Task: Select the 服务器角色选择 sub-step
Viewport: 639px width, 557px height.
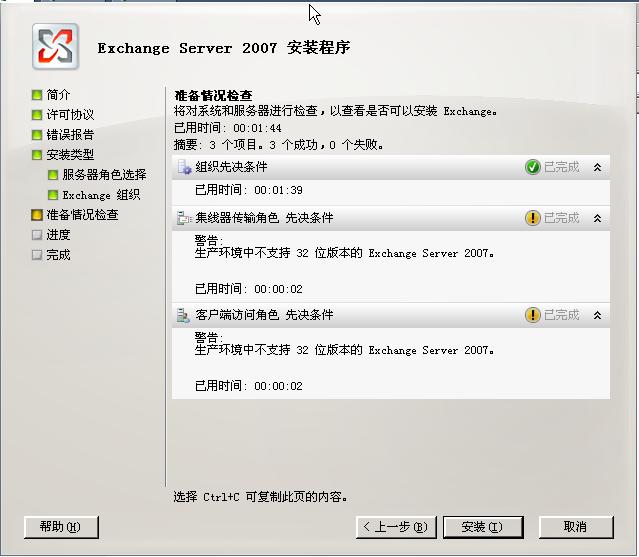Action: coord(104,175)
